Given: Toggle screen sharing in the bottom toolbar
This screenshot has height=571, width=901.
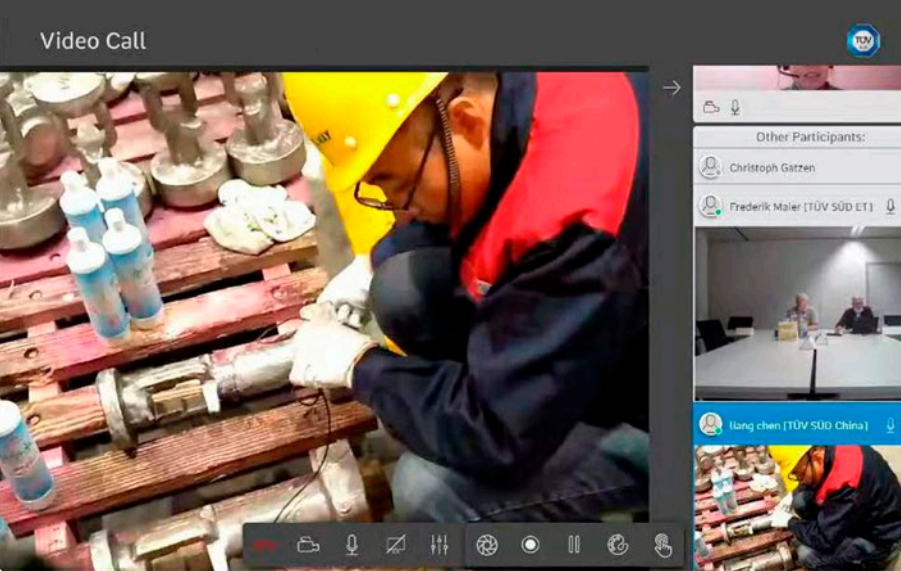Looking at the screenshot, I should (x=396, y=545).
